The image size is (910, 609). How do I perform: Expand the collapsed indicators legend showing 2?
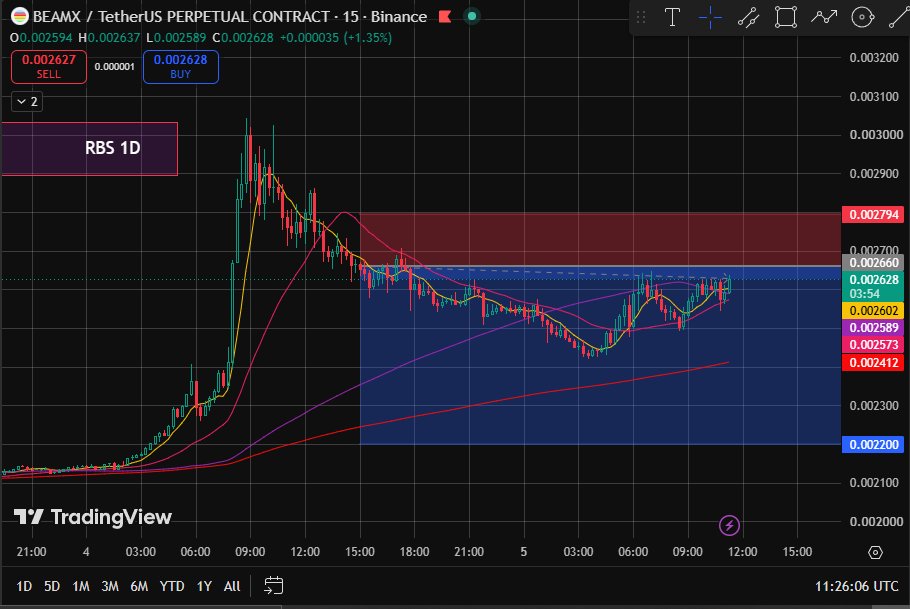click(x=27, y=102)
